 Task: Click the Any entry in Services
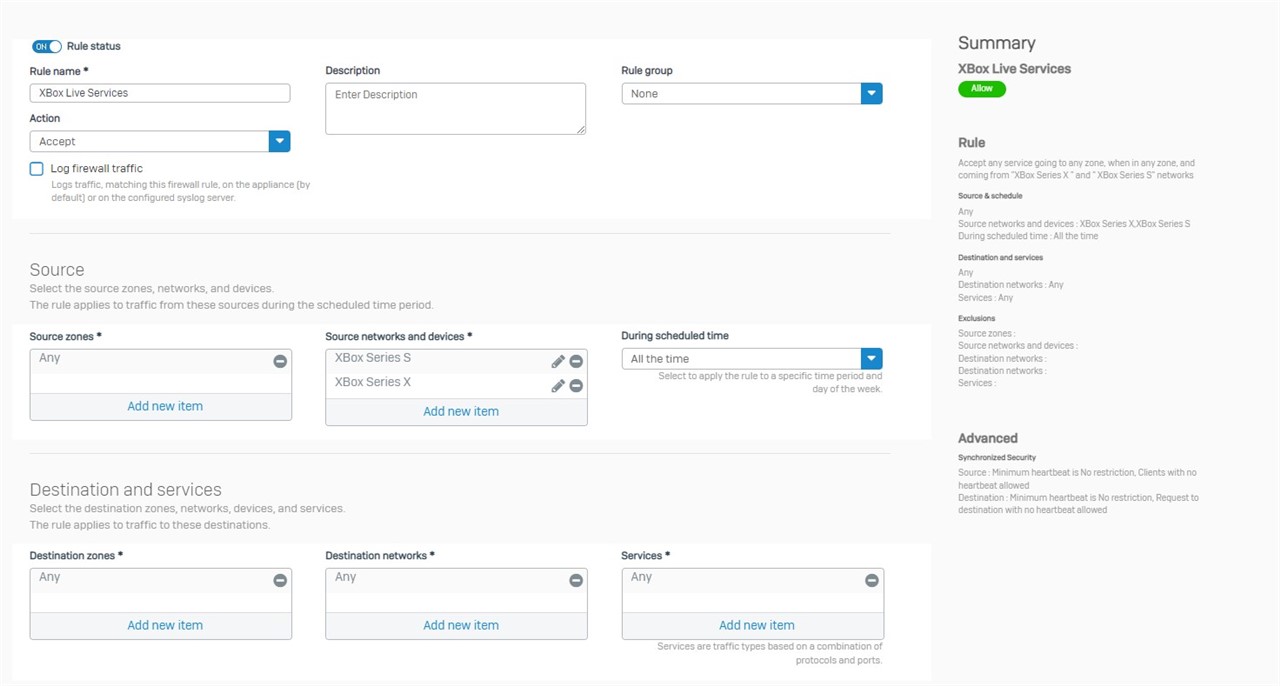point(642,577)
